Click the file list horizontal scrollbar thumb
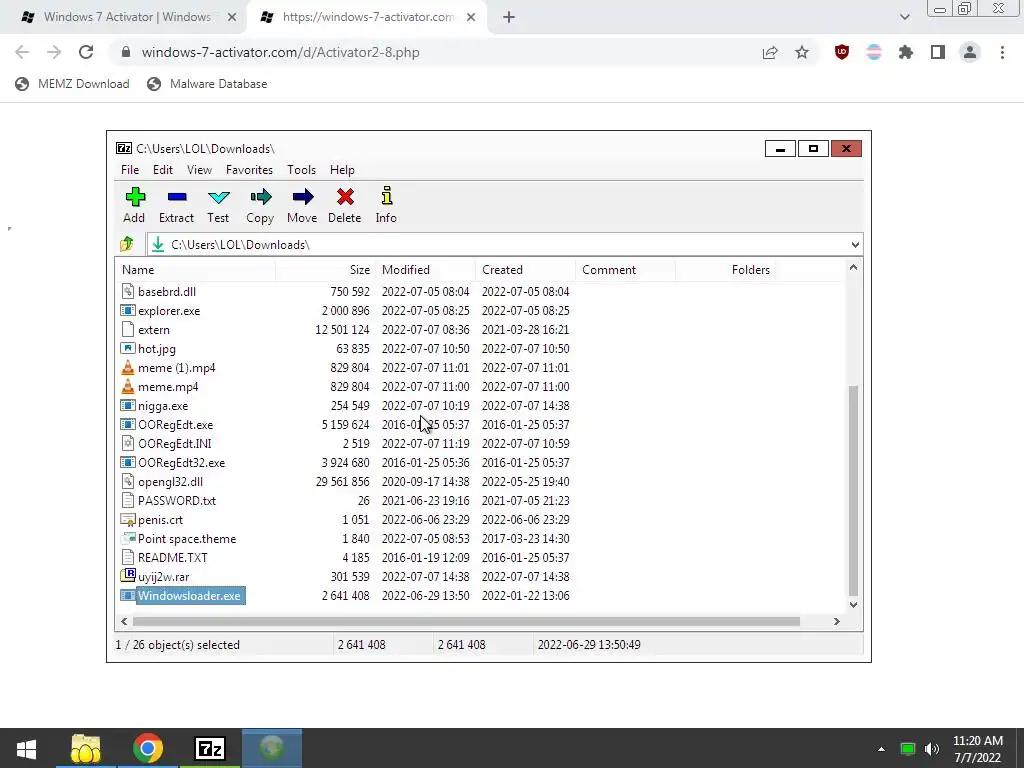1024x768 pixels. pos(467,621)
